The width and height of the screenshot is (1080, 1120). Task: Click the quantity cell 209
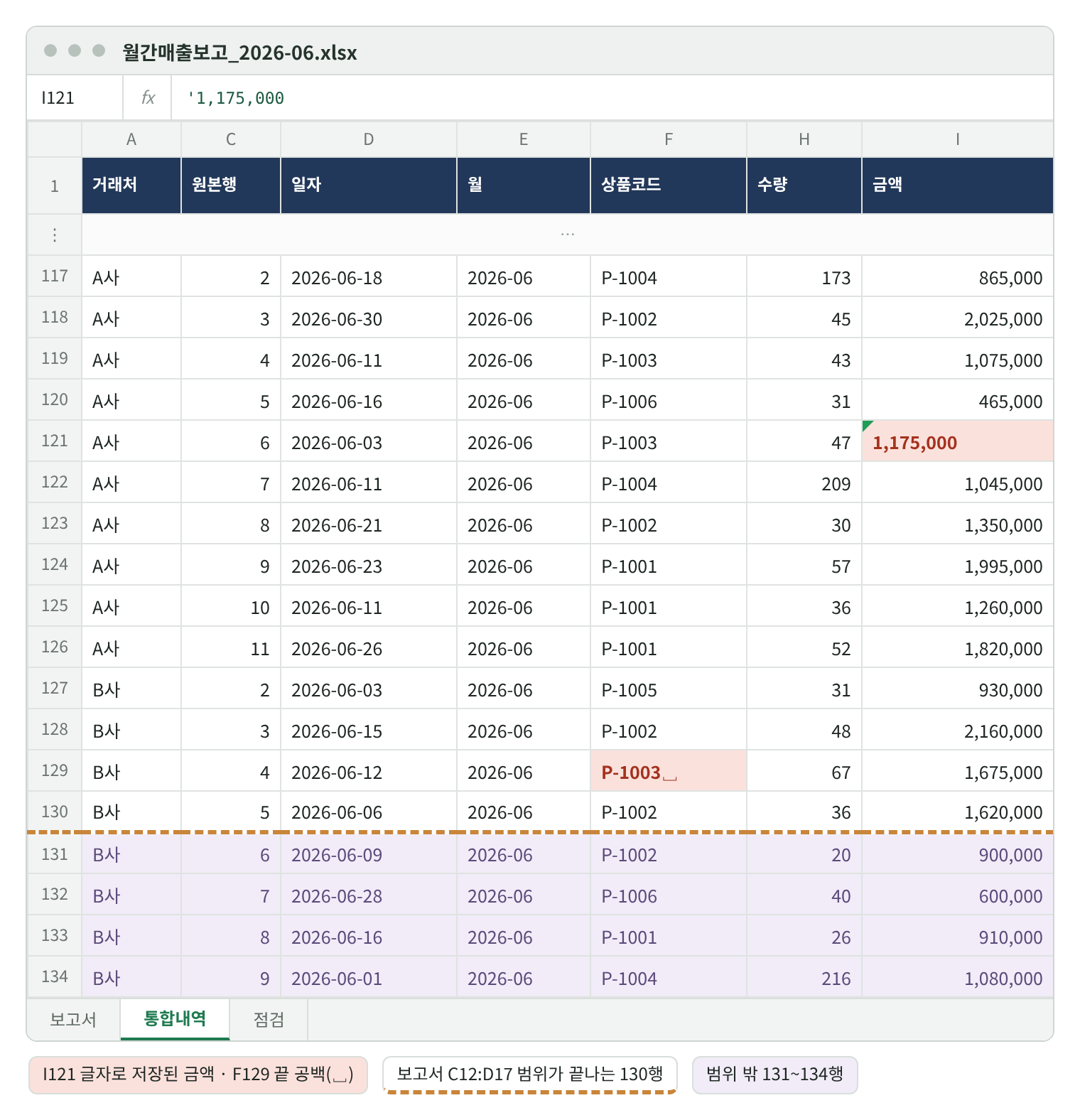pos(804,483)
